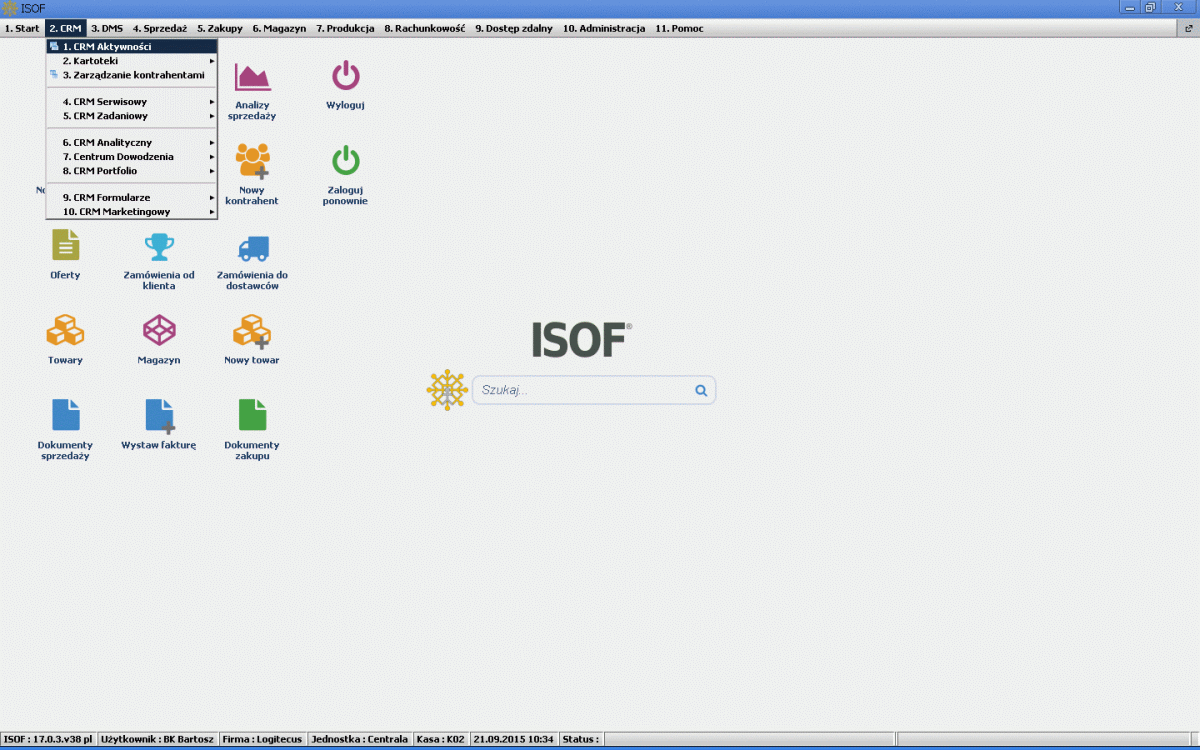
Task: Click the Wyloguj power icon
Action: coord(345,77)
